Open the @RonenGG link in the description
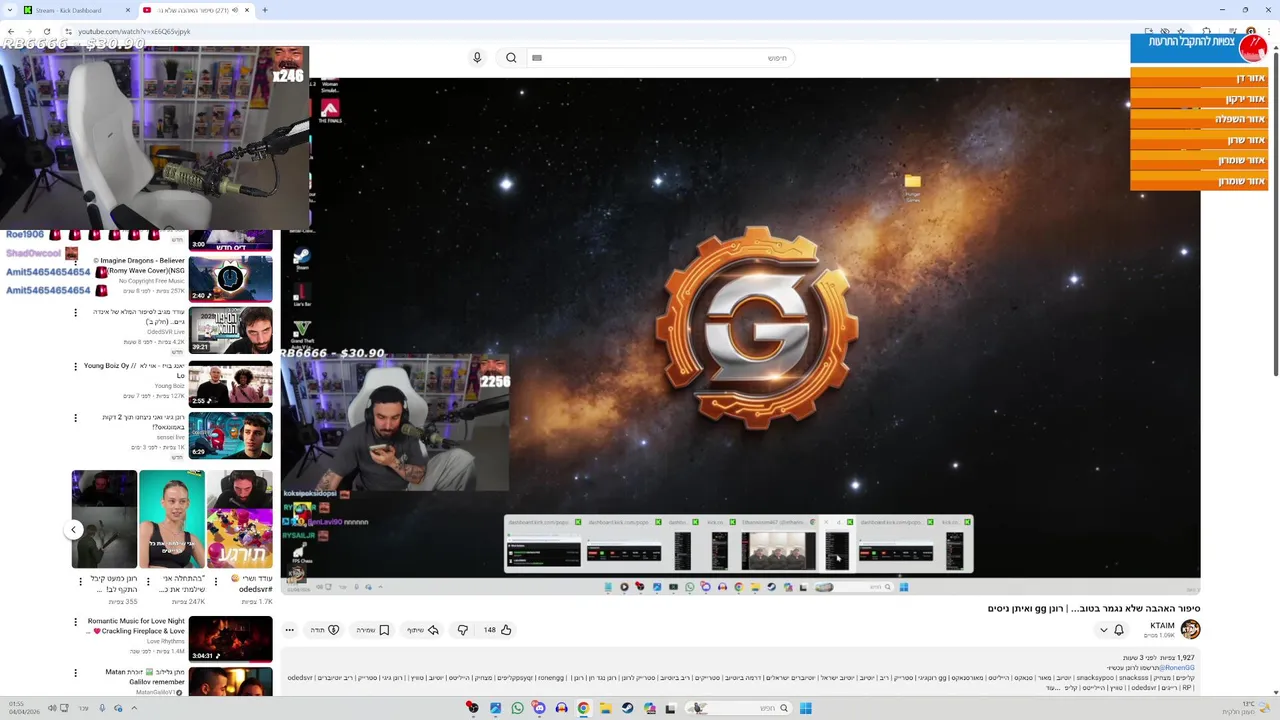The height and width of the screenshot is (720, 1280). point(1177,668)
